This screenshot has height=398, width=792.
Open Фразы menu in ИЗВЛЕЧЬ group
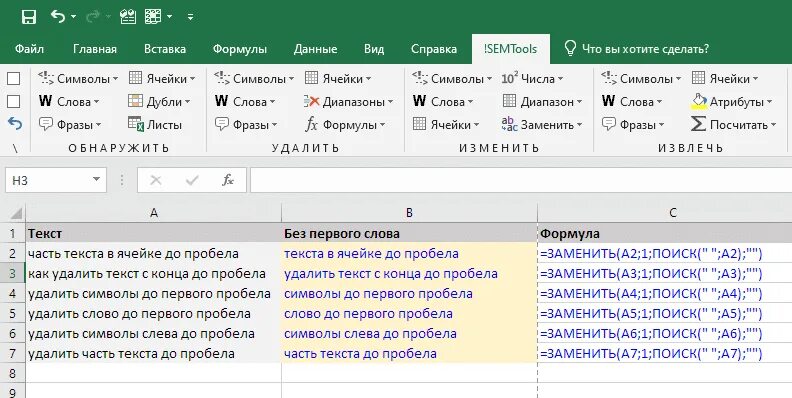tap(633, 124)
